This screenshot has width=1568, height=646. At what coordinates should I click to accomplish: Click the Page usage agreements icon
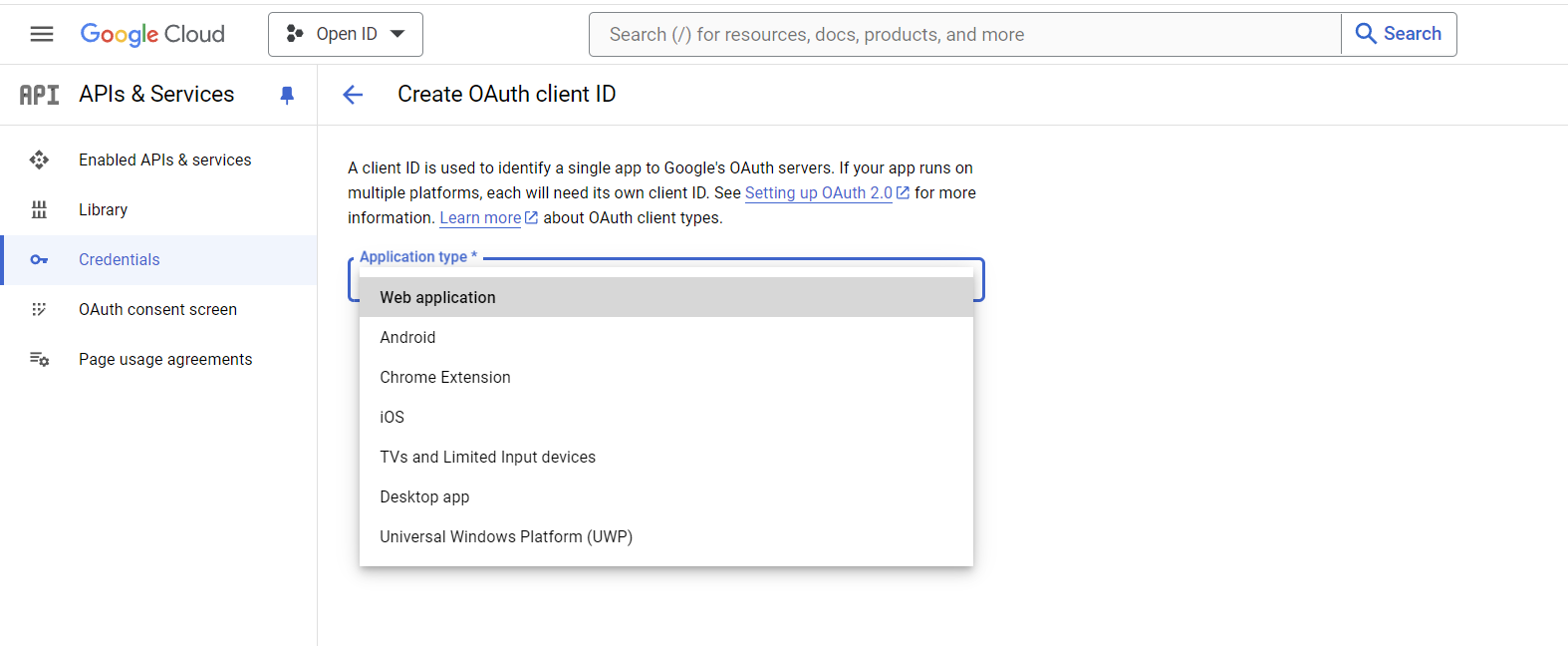tap(39, 359)
